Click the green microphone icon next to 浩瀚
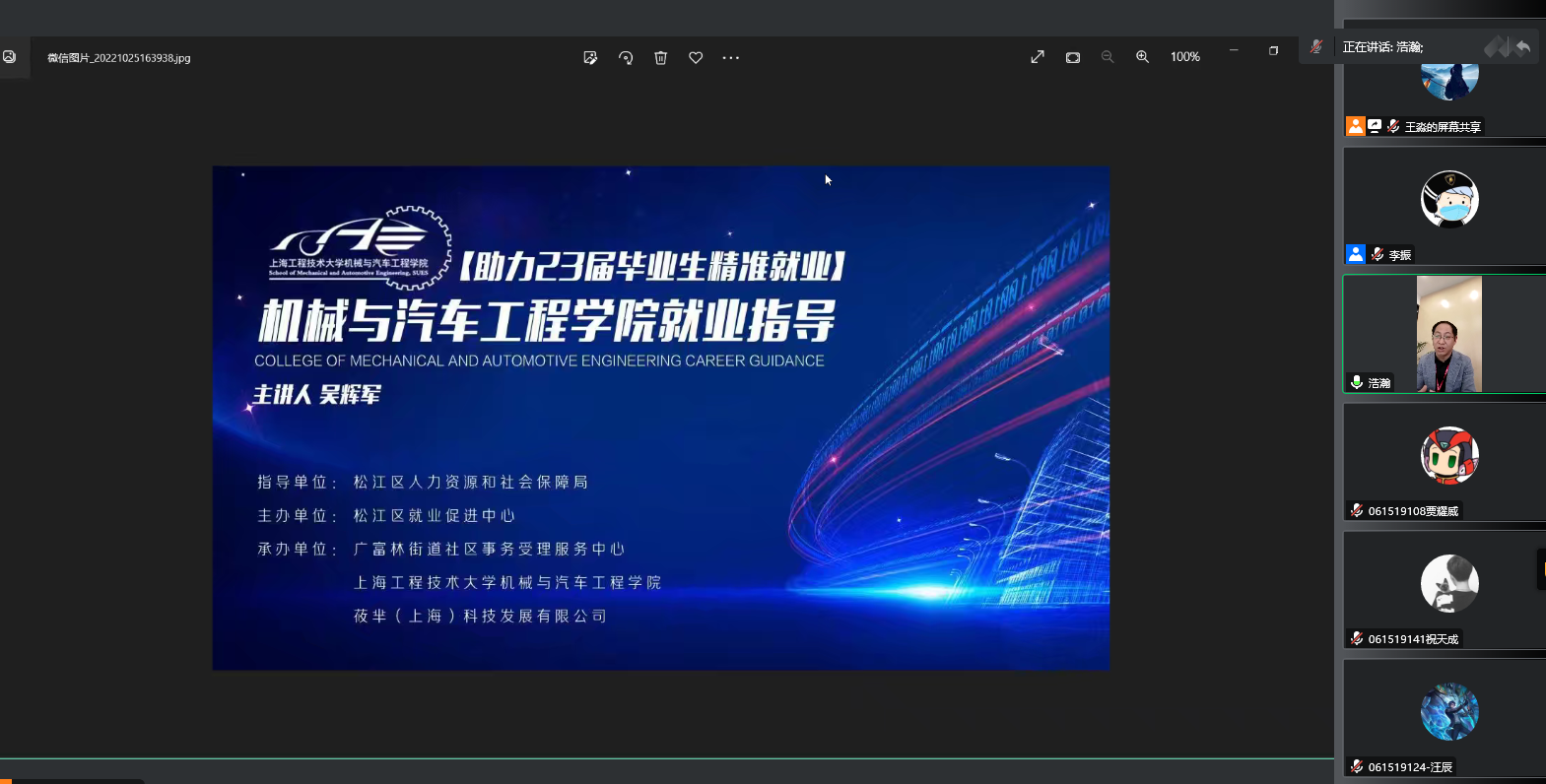Image resolution: width=1546 pixels, height=784 pixels. [1357, 382]
